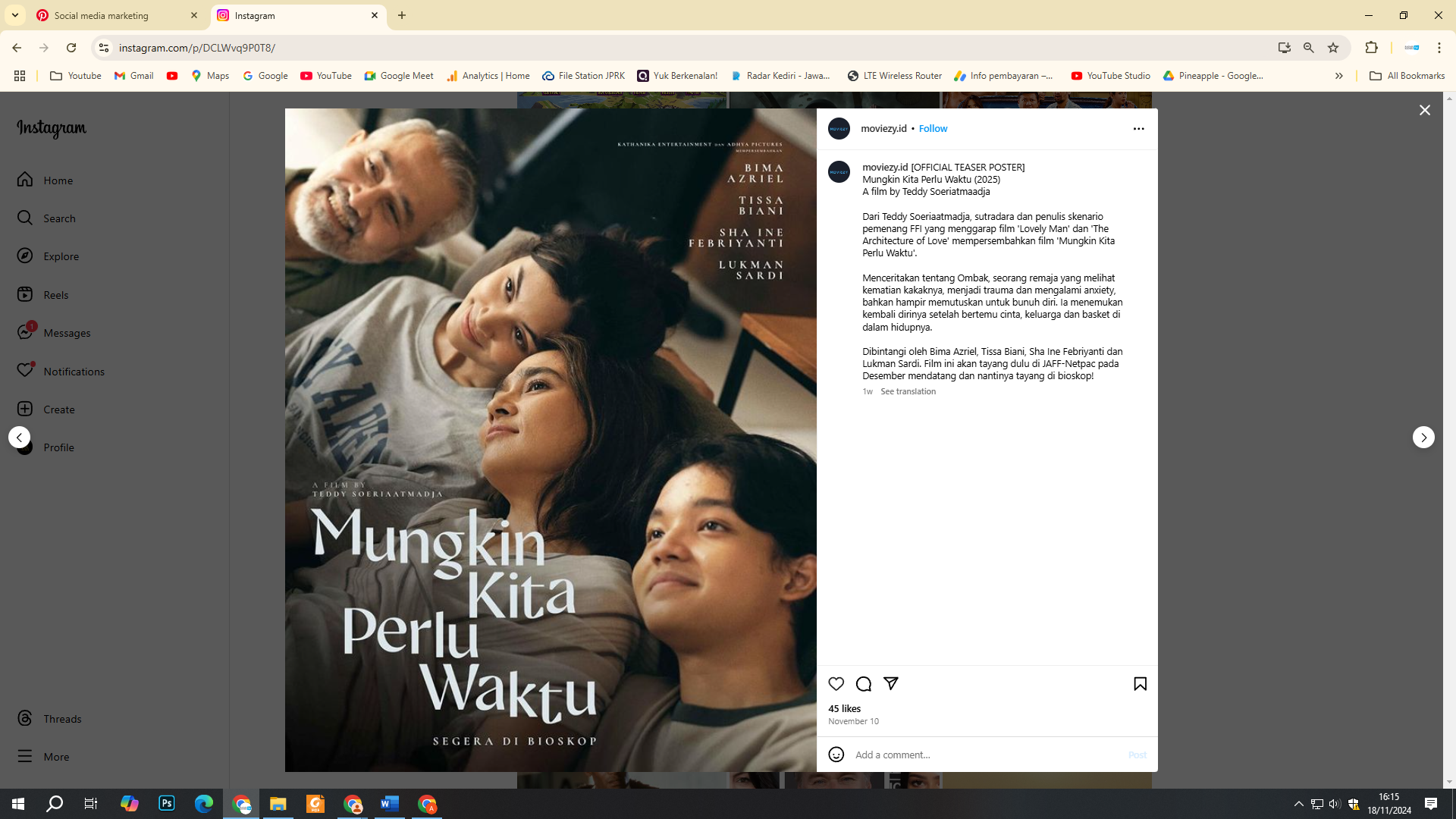
Task: Click moviezy.id avatar beside the caption
Action: click(839, 172)
